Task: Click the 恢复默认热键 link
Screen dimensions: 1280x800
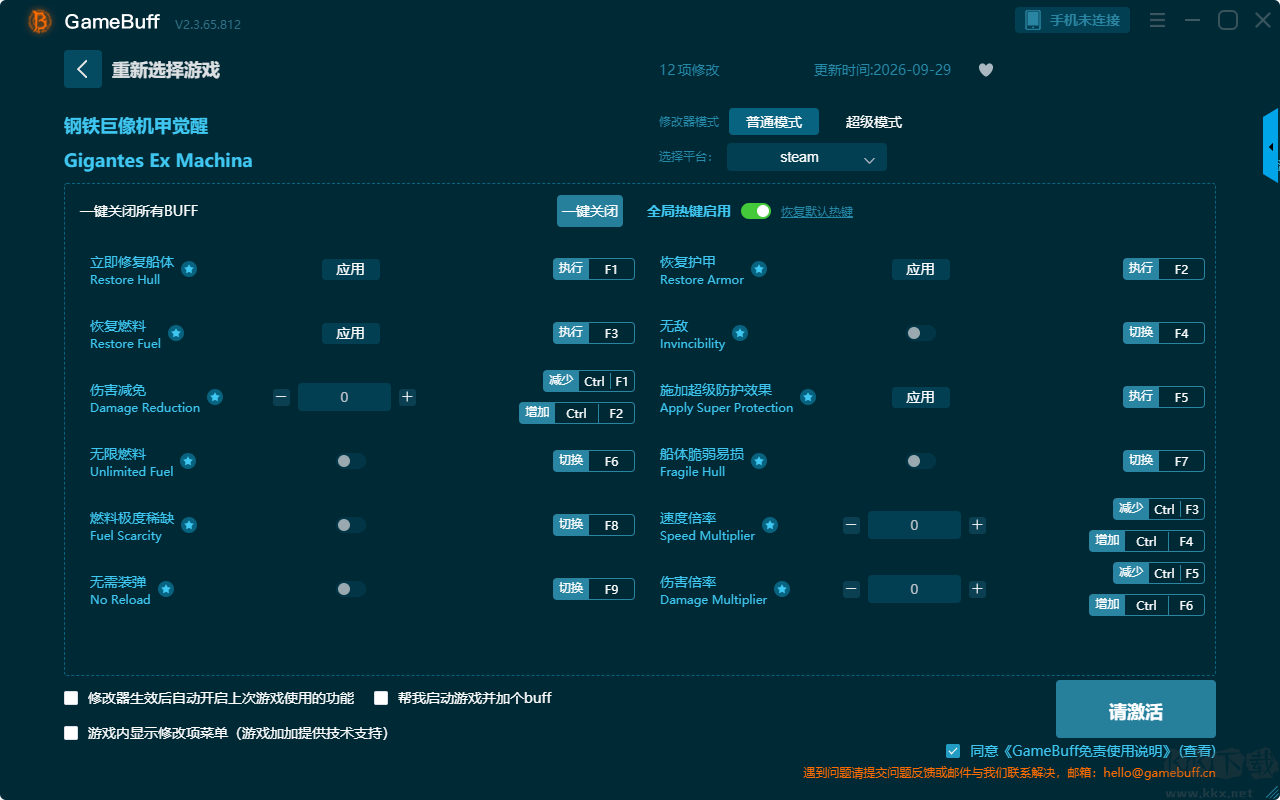Action: click(817, 212)
